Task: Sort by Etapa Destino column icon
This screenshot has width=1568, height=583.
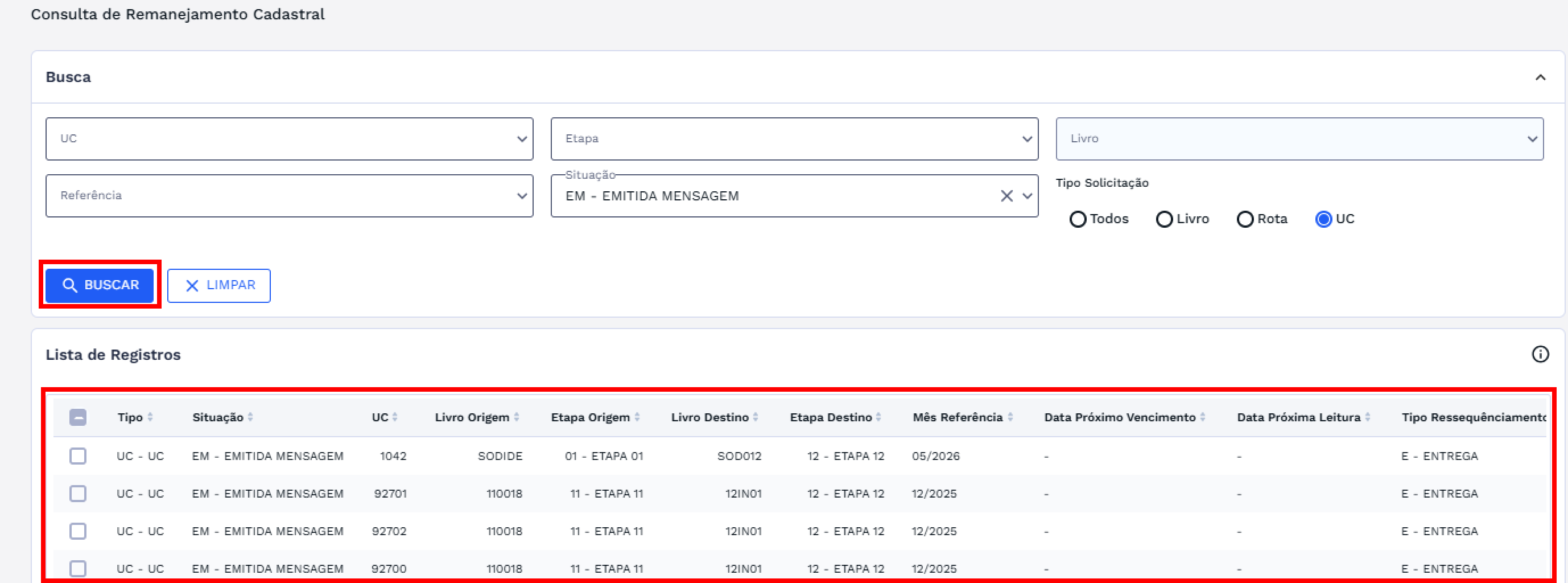Action: click(878, 417)
